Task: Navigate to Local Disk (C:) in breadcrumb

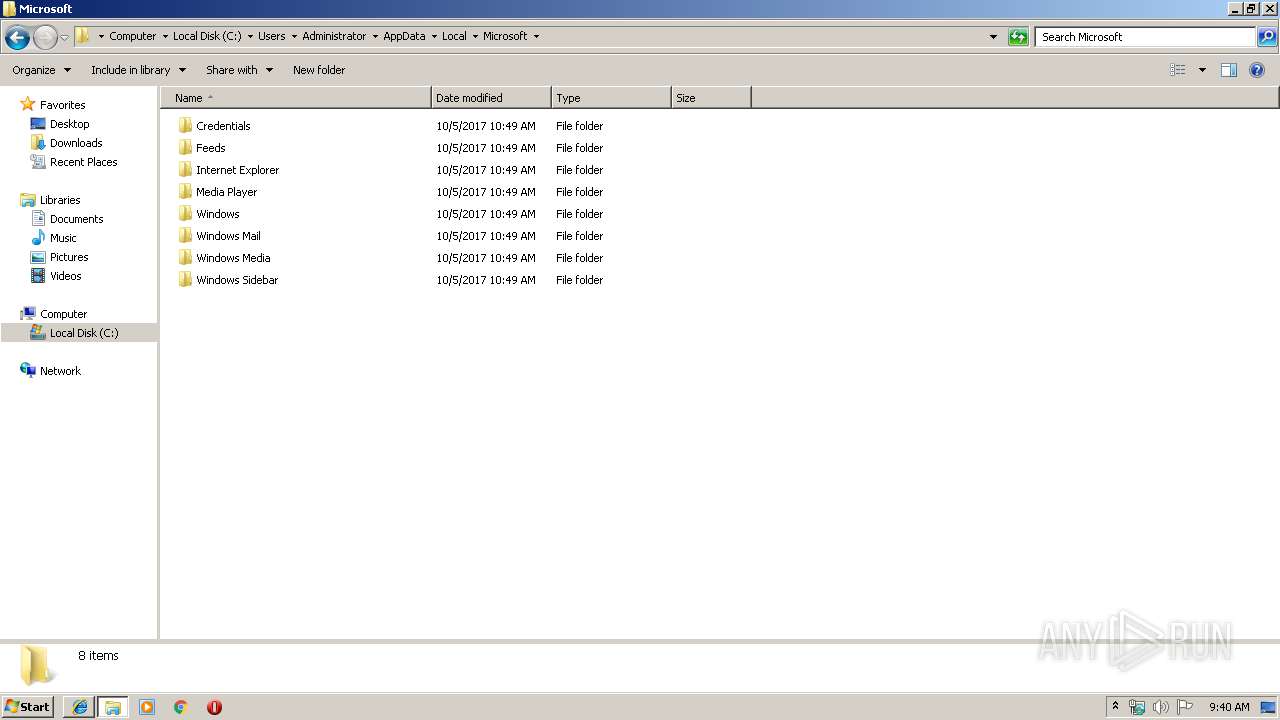Action: coord(207,36)
